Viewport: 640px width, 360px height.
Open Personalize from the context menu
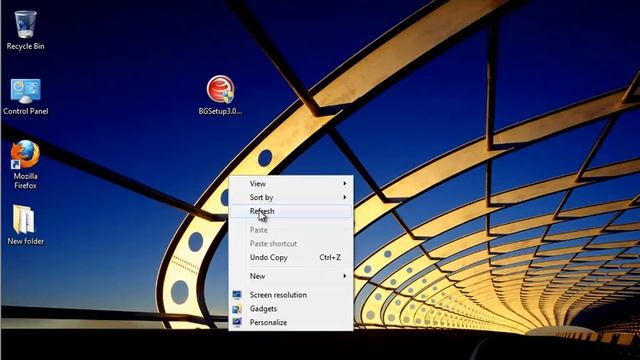pos(291,322)
